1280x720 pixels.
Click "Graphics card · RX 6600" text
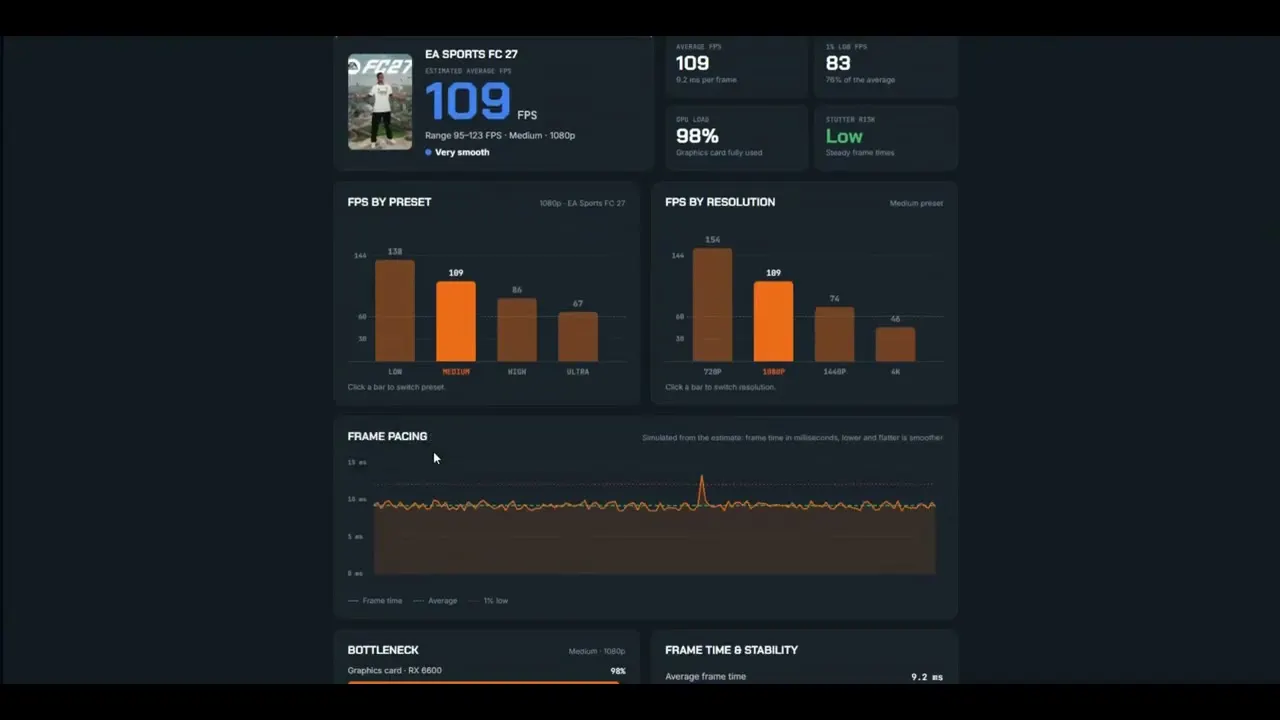(394, 671)
